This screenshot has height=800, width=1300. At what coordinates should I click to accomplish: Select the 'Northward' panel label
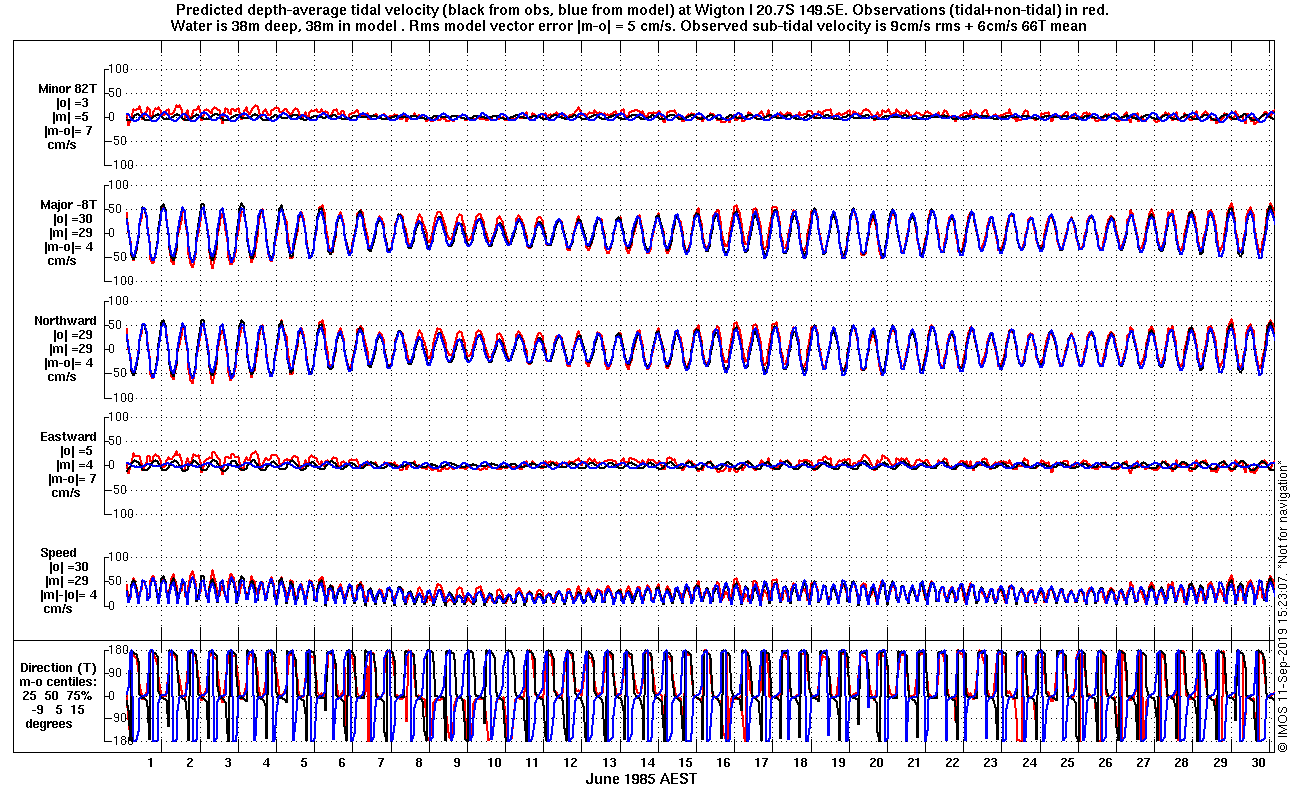click(x=65, y=321)
